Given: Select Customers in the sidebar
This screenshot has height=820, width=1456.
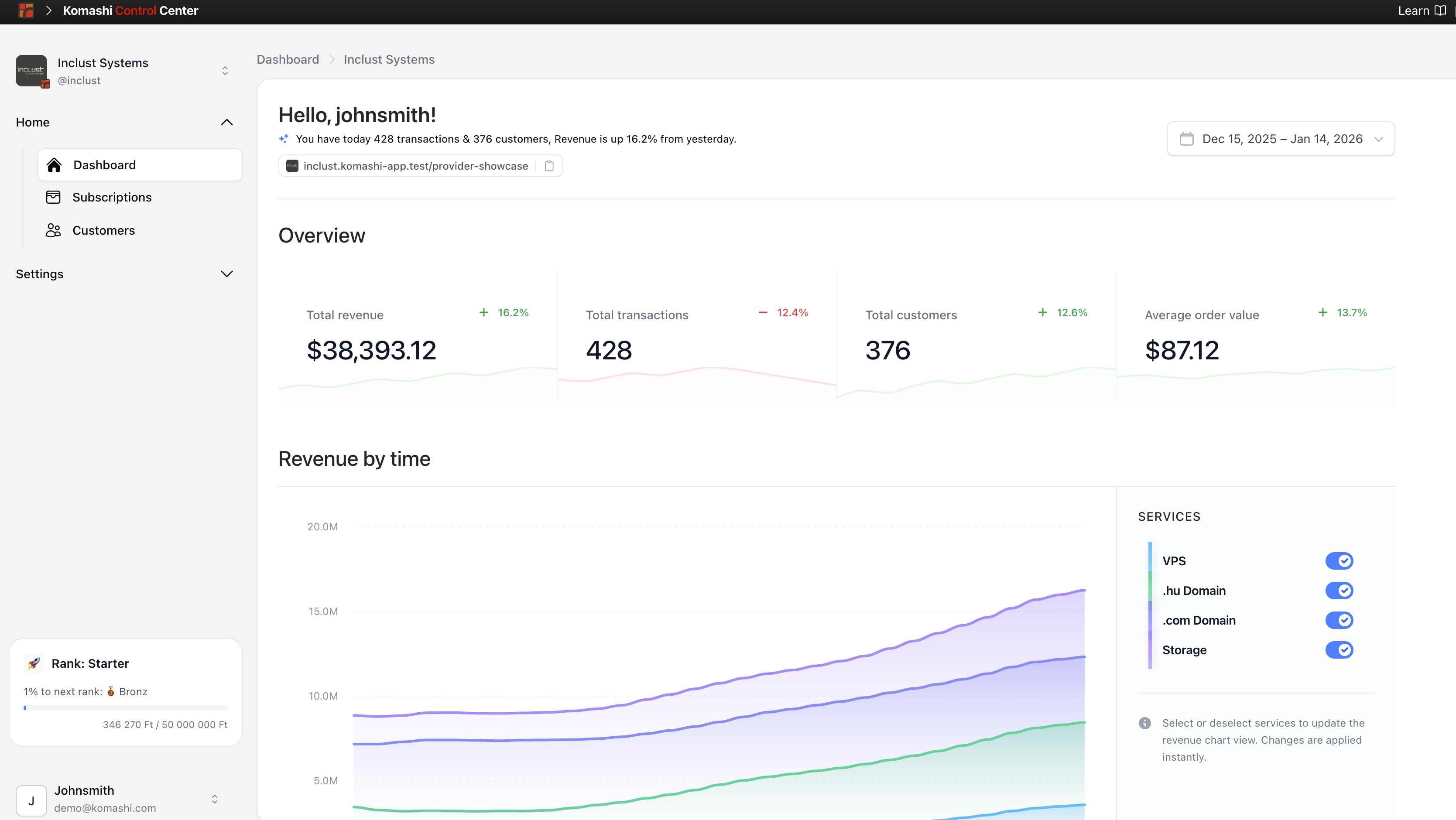Looking at the screenshot, I should [x=103, y=230].
